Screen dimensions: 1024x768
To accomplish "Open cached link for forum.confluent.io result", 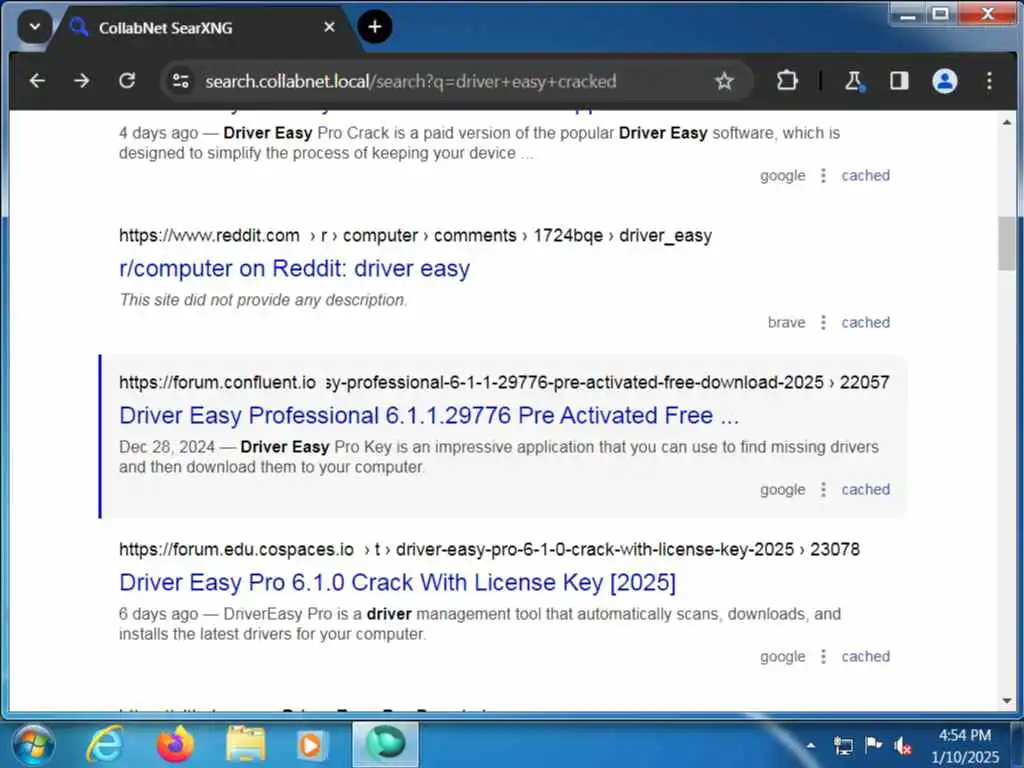I will pos(865,489).
